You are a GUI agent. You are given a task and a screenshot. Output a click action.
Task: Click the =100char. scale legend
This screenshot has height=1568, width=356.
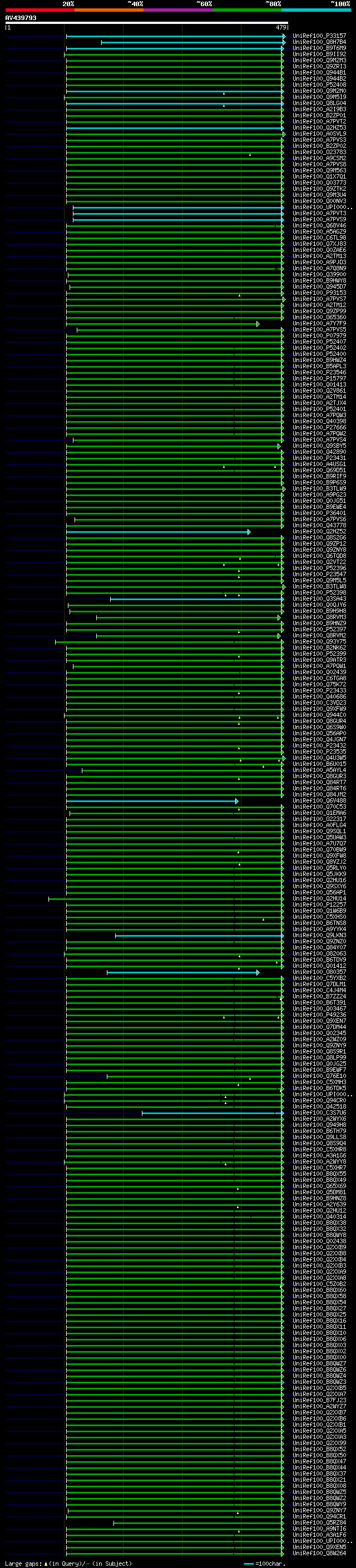tap(264, 1563)
